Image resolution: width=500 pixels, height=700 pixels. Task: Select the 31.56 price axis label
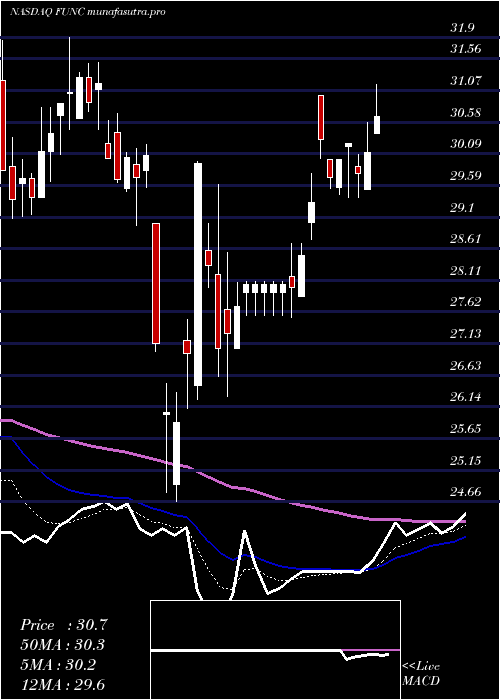pos(466,49)
